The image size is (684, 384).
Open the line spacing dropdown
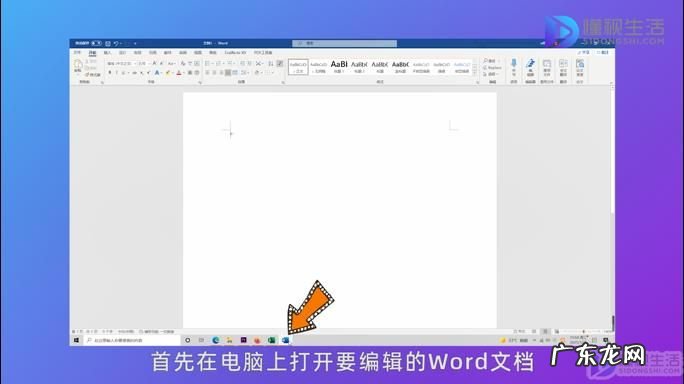[x=245, y=73]
